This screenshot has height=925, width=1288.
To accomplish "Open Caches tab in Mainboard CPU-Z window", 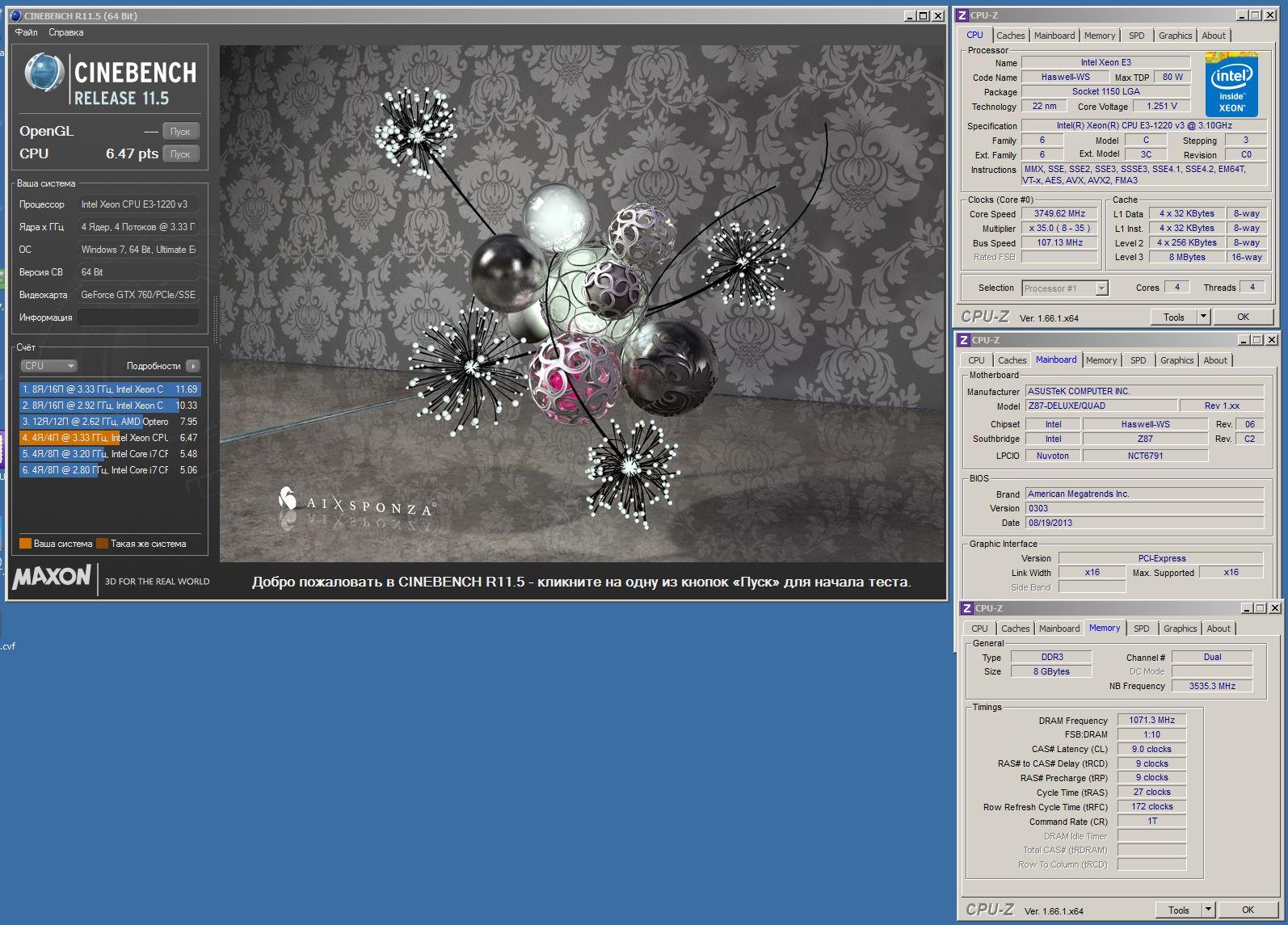I will coord(1012,360).
